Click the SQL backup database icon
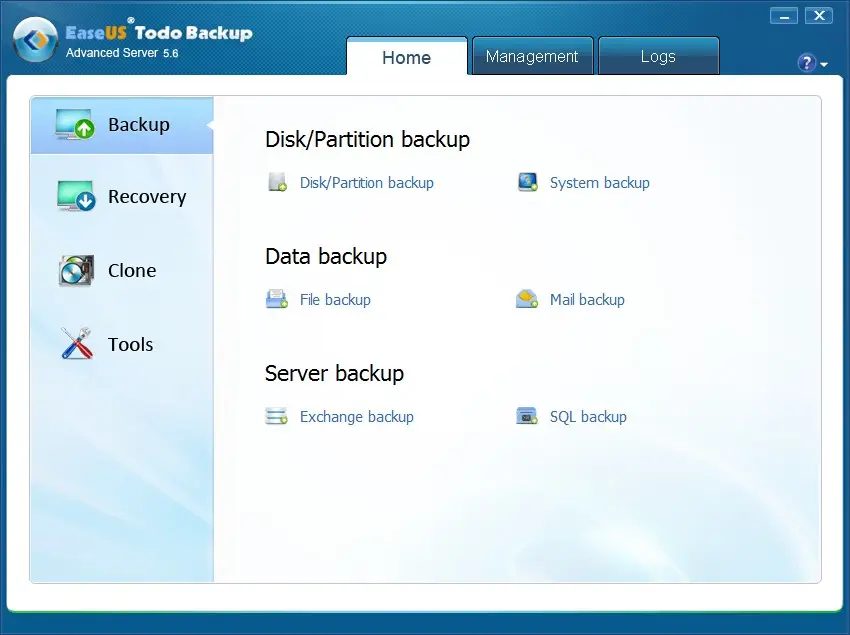The image size is (850, 635). [526, 416]
